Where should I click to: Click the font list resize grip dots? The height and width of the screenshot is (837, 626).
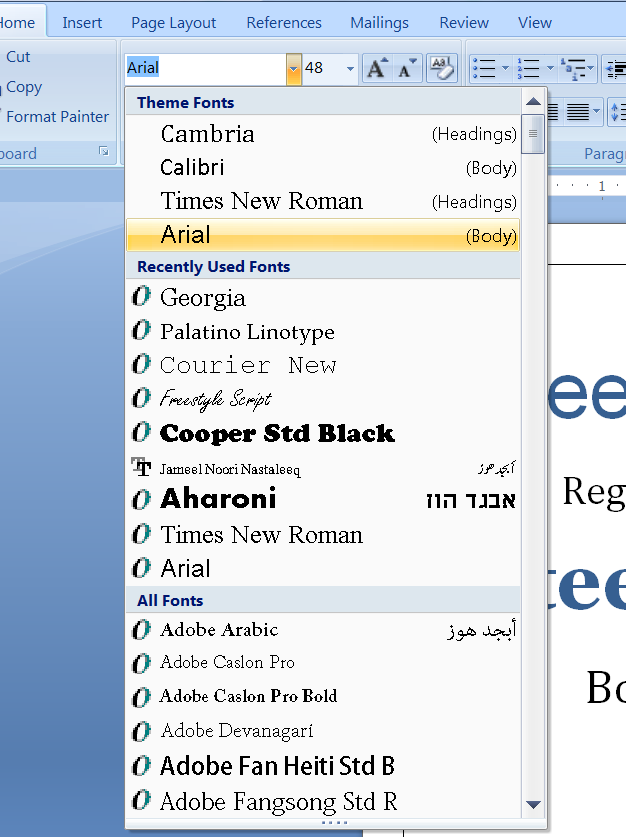coord(335,823)
